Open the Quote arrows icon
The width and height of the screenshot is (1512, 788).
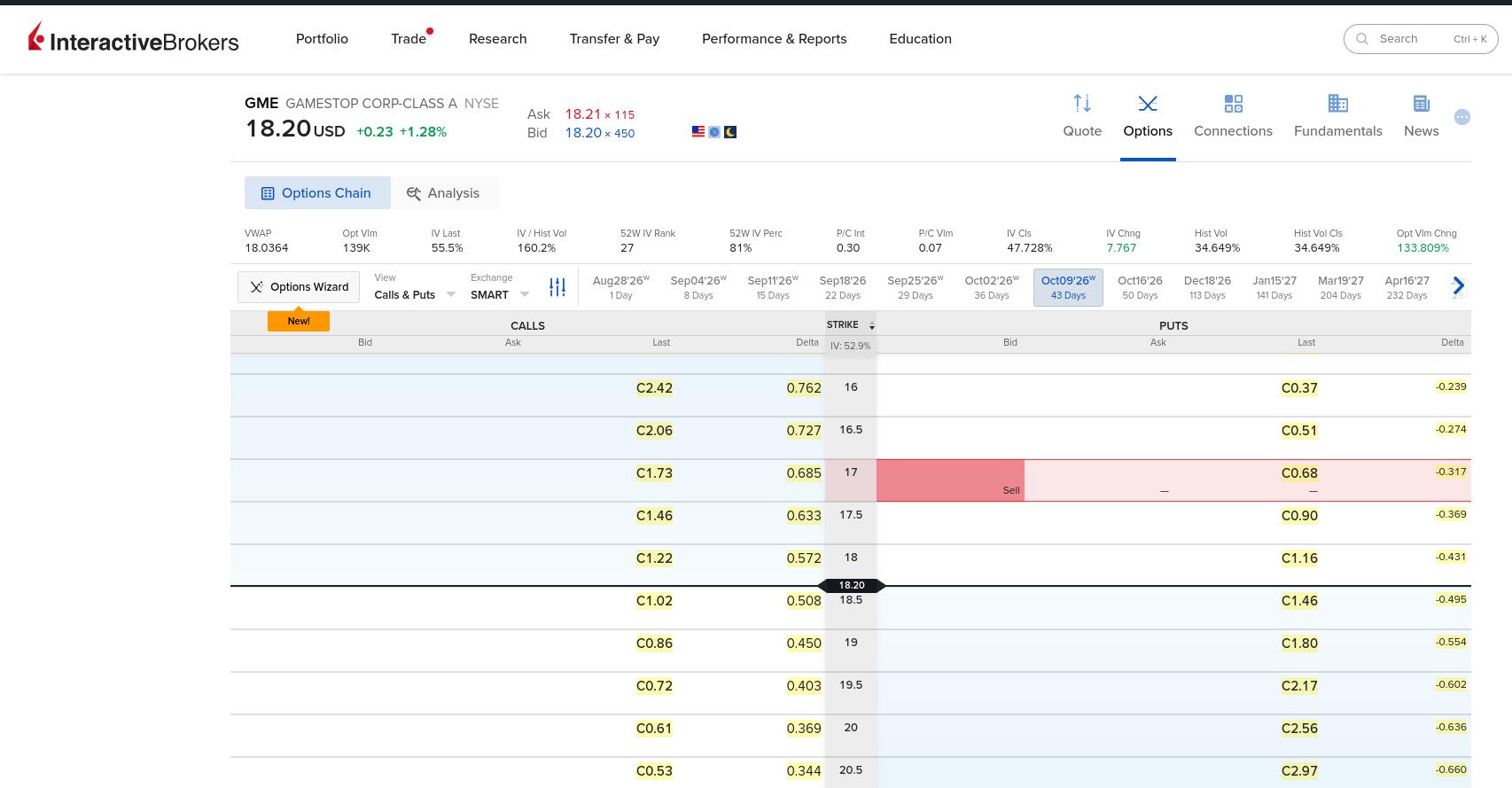point(1082,104)
